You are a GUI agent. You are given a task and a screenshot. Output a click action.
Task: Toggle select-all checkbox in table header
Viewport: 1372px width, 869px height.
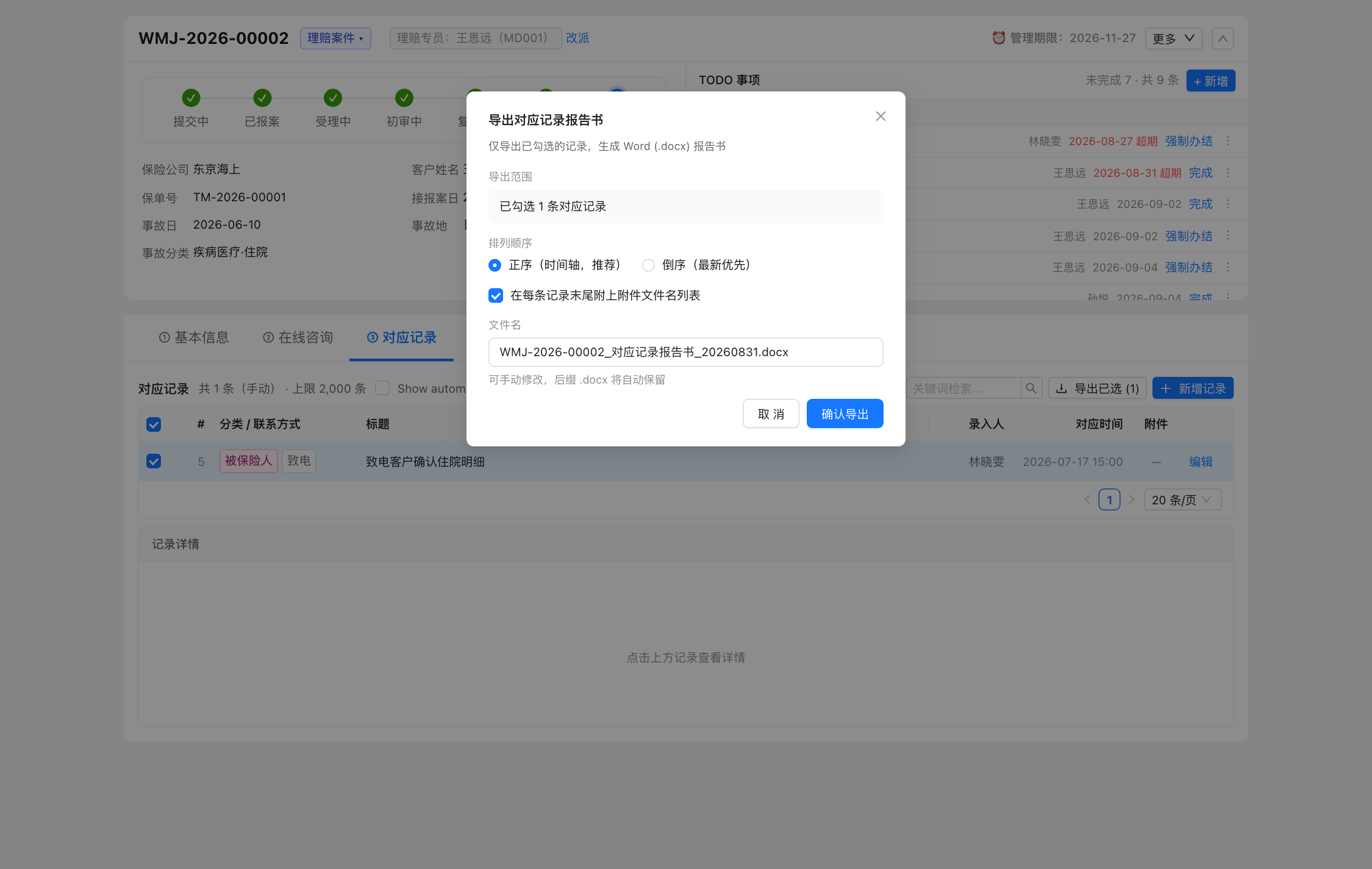(154, 424)
